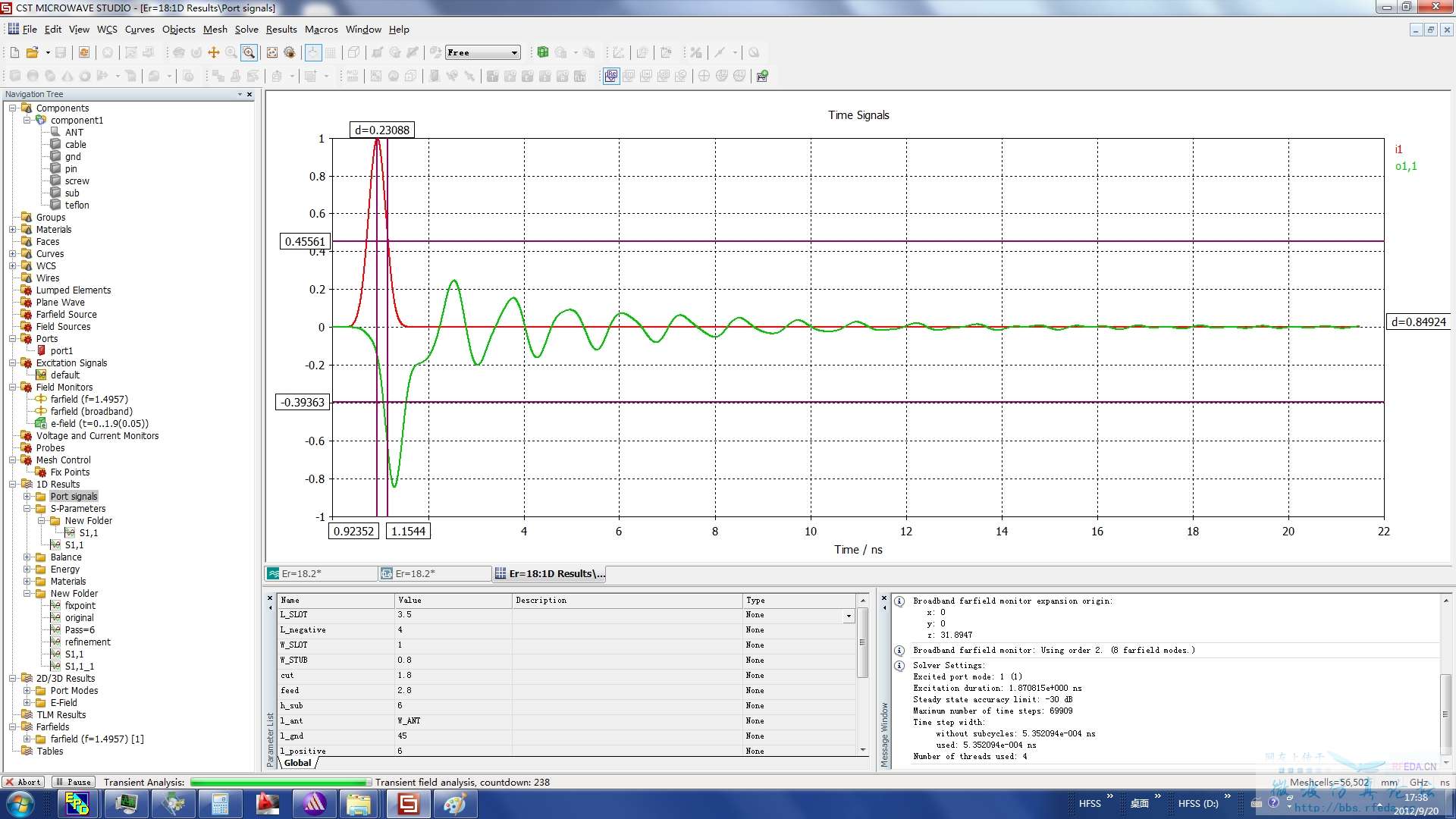Open the Window menu

[x=363, y=30]
